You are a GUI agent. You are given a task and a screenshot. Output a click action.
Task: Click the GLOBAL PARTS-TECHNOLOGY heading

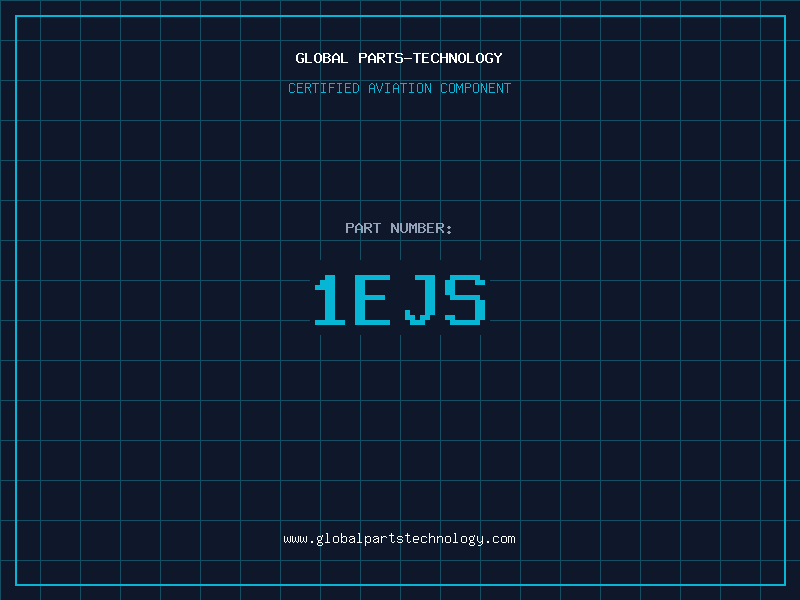(x=399, y=58)
